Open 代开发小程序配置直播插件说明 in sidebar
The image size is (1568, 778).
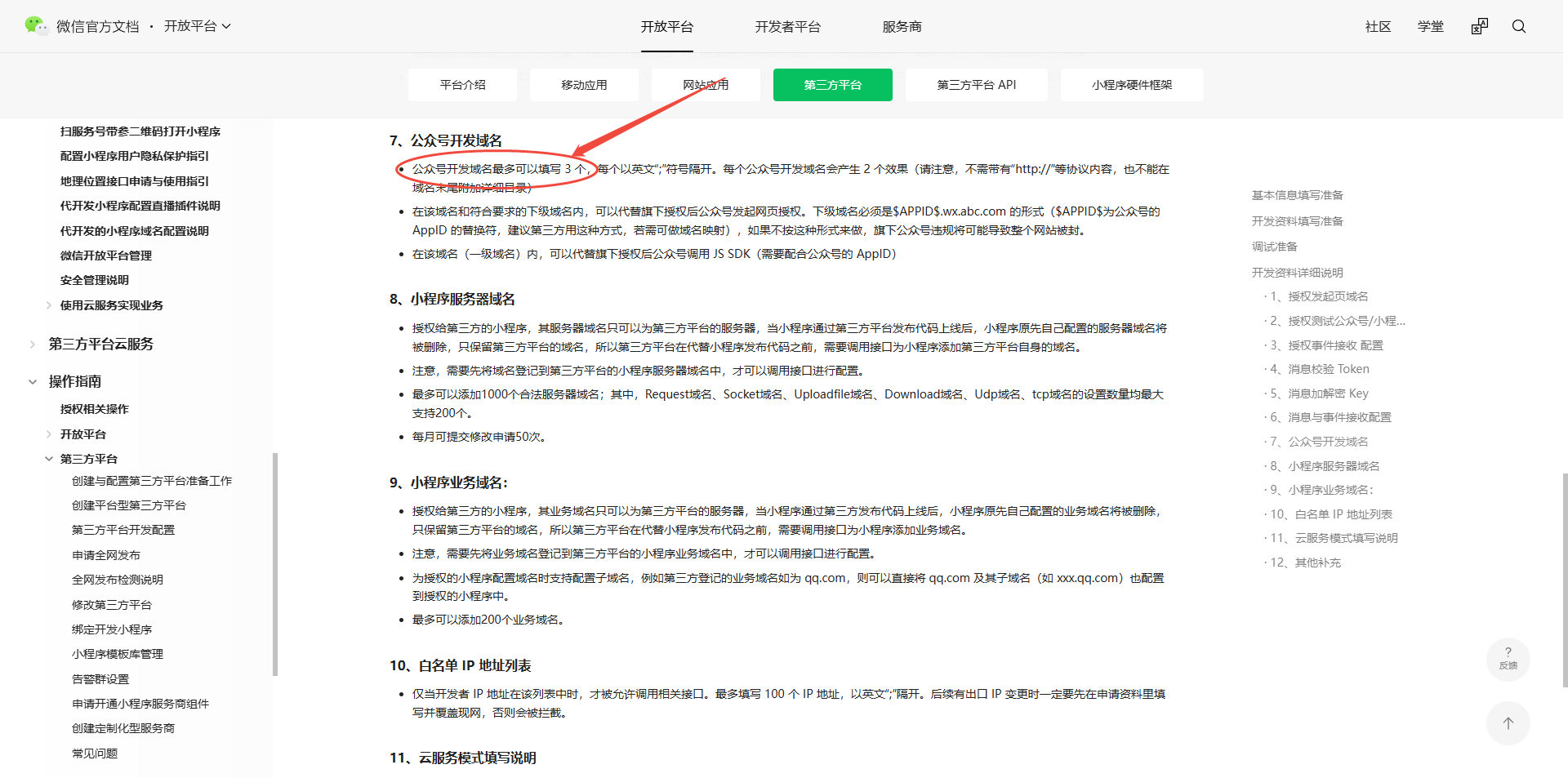point(140,206)
